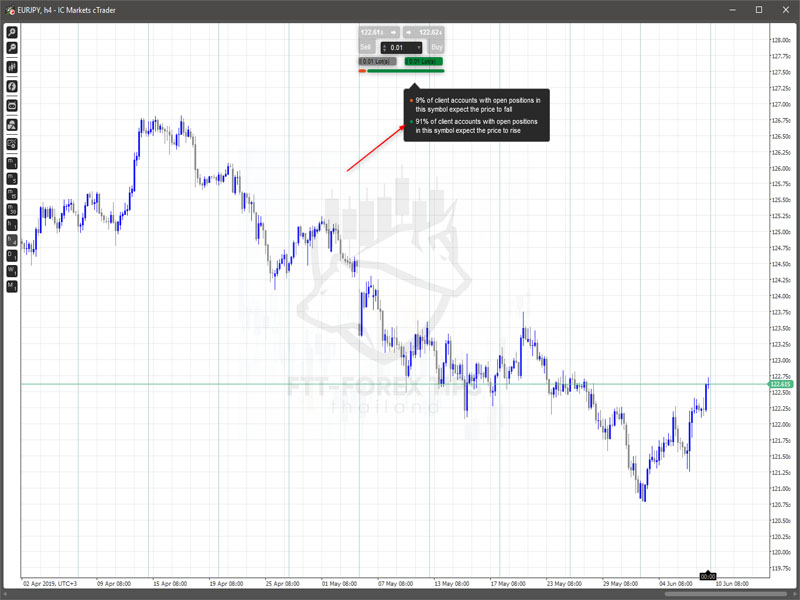Click the '01 May 08:00' axis label
The height and width of the screenshot is (600, 800).
(x=339, y=583)
